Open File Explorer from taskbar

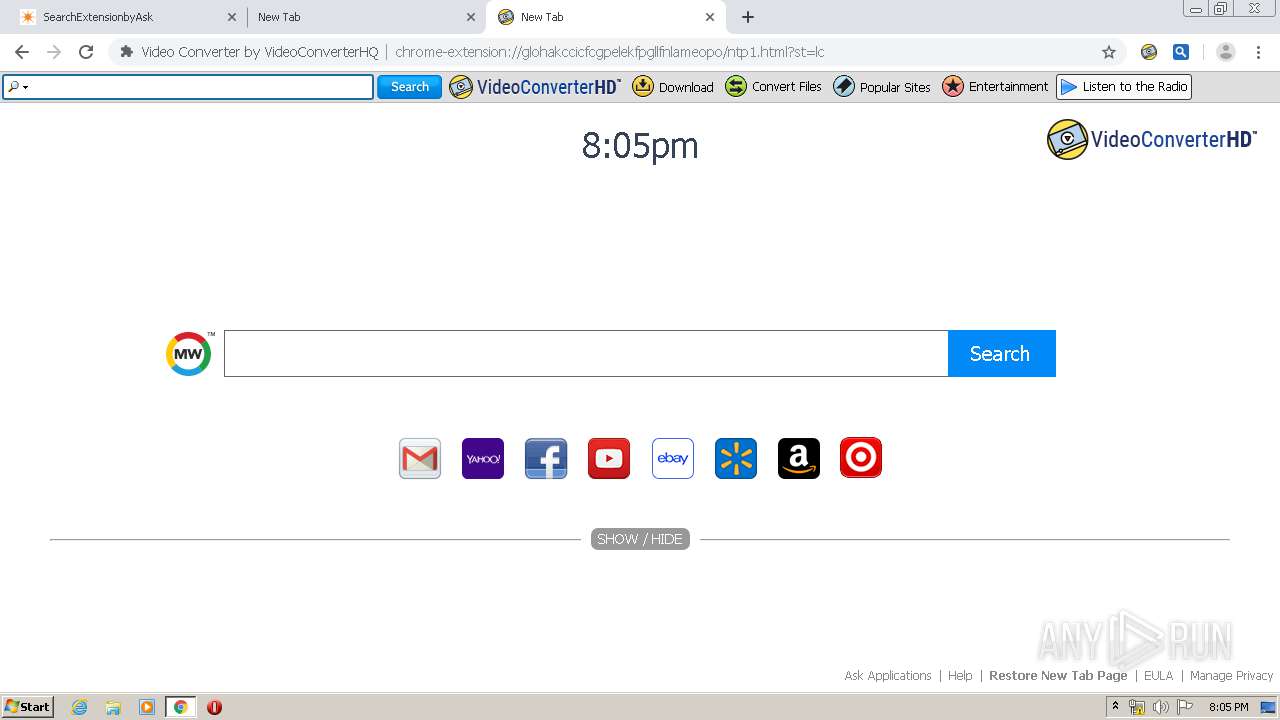tap(113, 707)
